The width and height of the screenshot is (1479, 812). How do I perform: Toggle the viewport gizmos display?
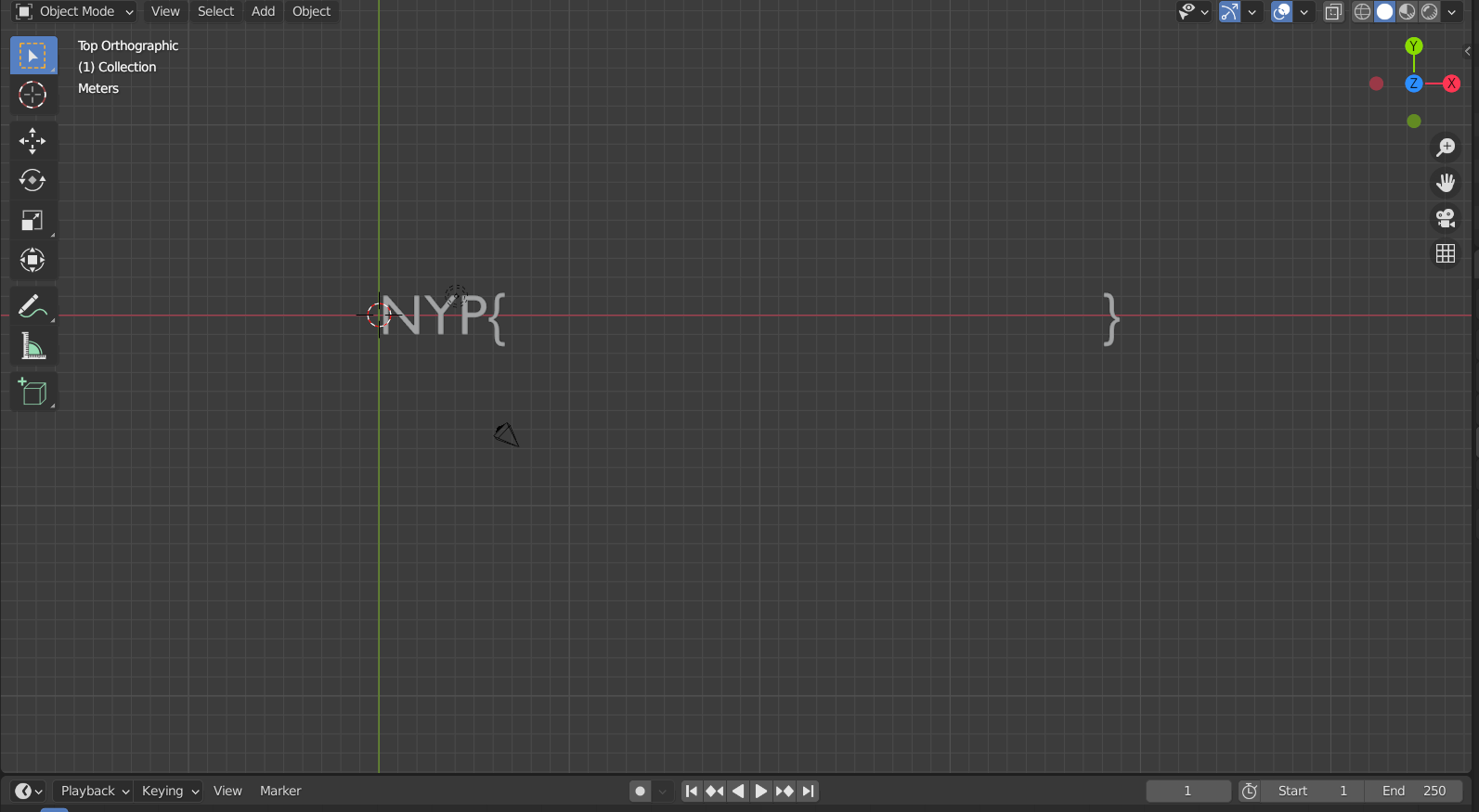[x=1229, y=12]
